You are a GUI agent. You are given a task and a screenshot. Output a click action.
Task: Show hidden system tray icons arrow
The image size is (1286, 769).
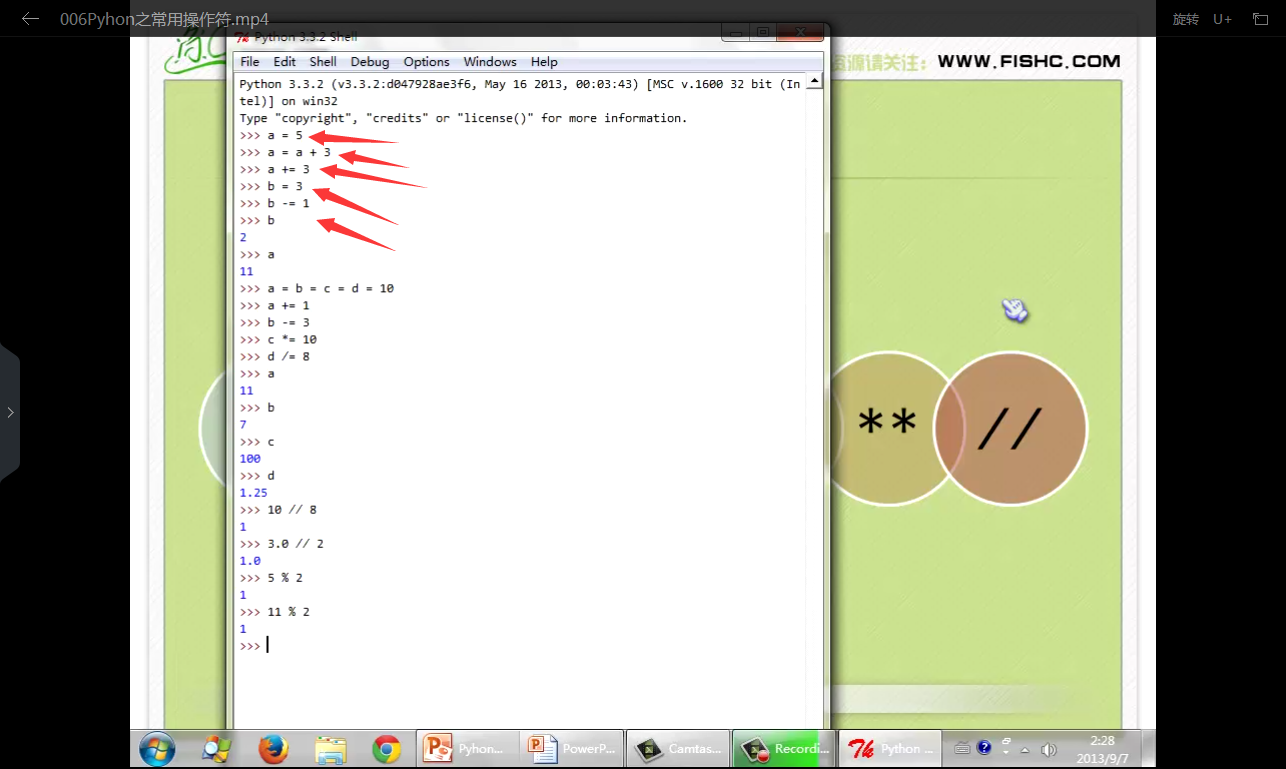pyautogui.click(x=1025, y=749)
